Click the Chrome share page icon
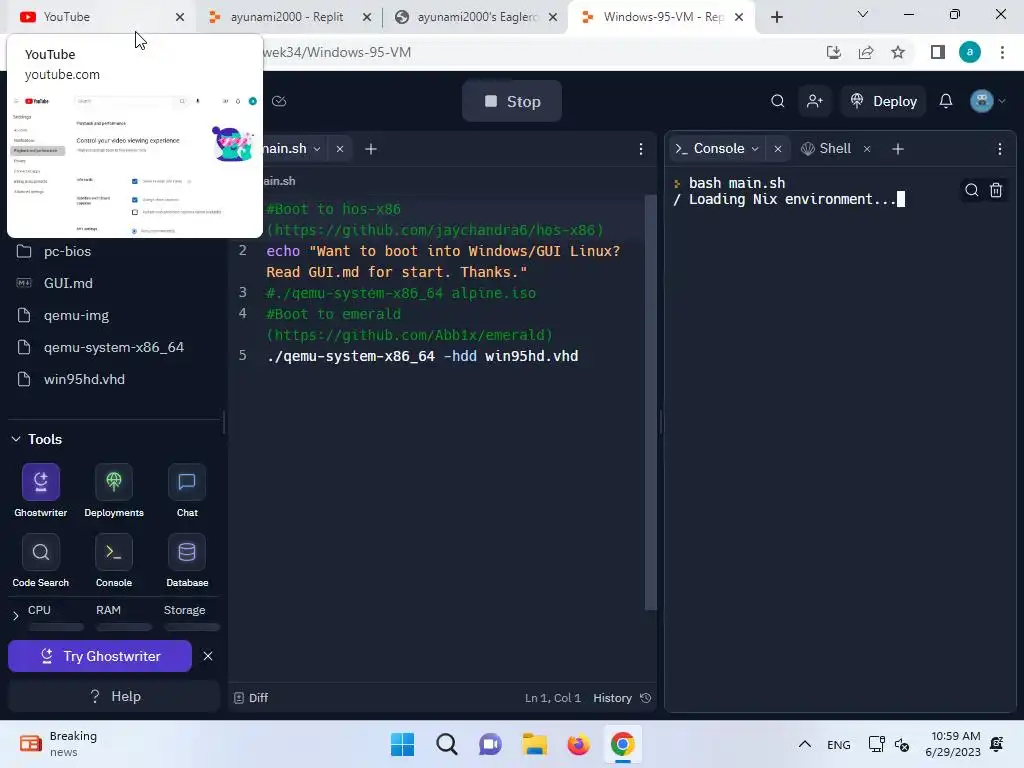The image size is (1024, 768). pyautogui.click(x=866, y=52)
